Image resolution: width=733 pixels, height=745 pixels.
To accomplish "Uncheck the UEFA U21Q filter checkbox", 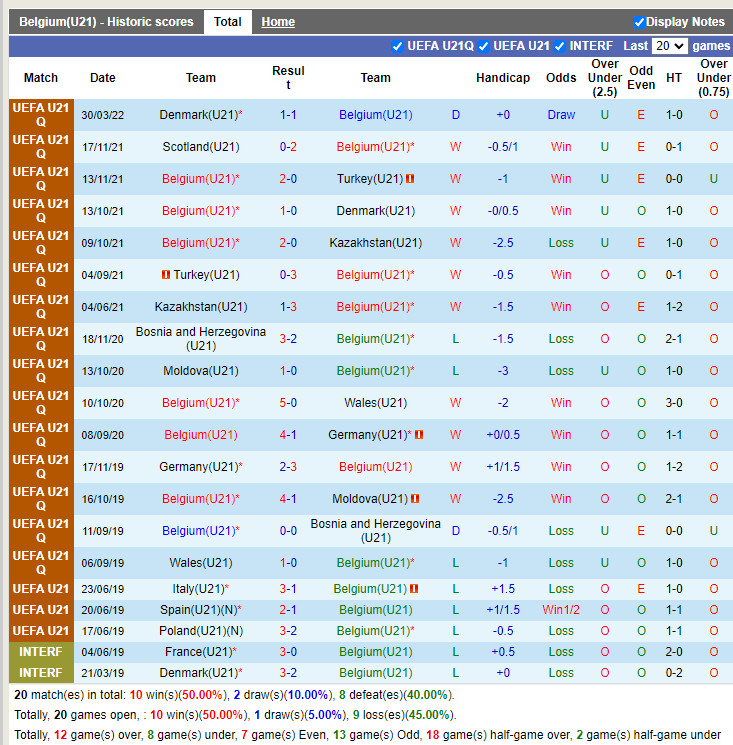I will [x=398, y=46].
